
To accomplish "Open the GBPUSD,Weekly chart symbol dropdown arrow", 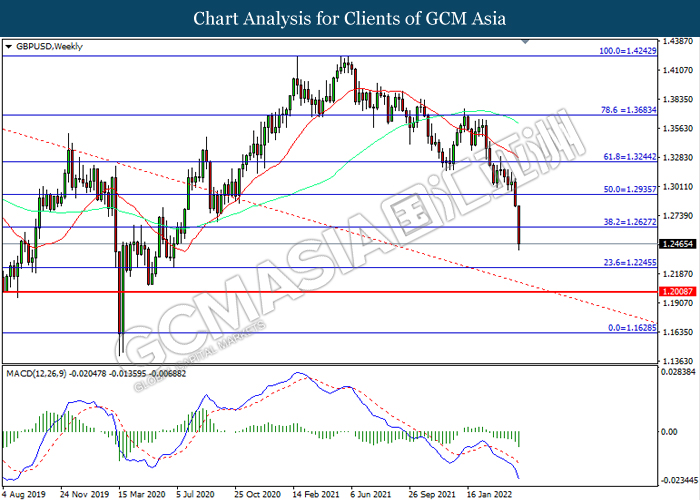I will click(x=8, y=46).
